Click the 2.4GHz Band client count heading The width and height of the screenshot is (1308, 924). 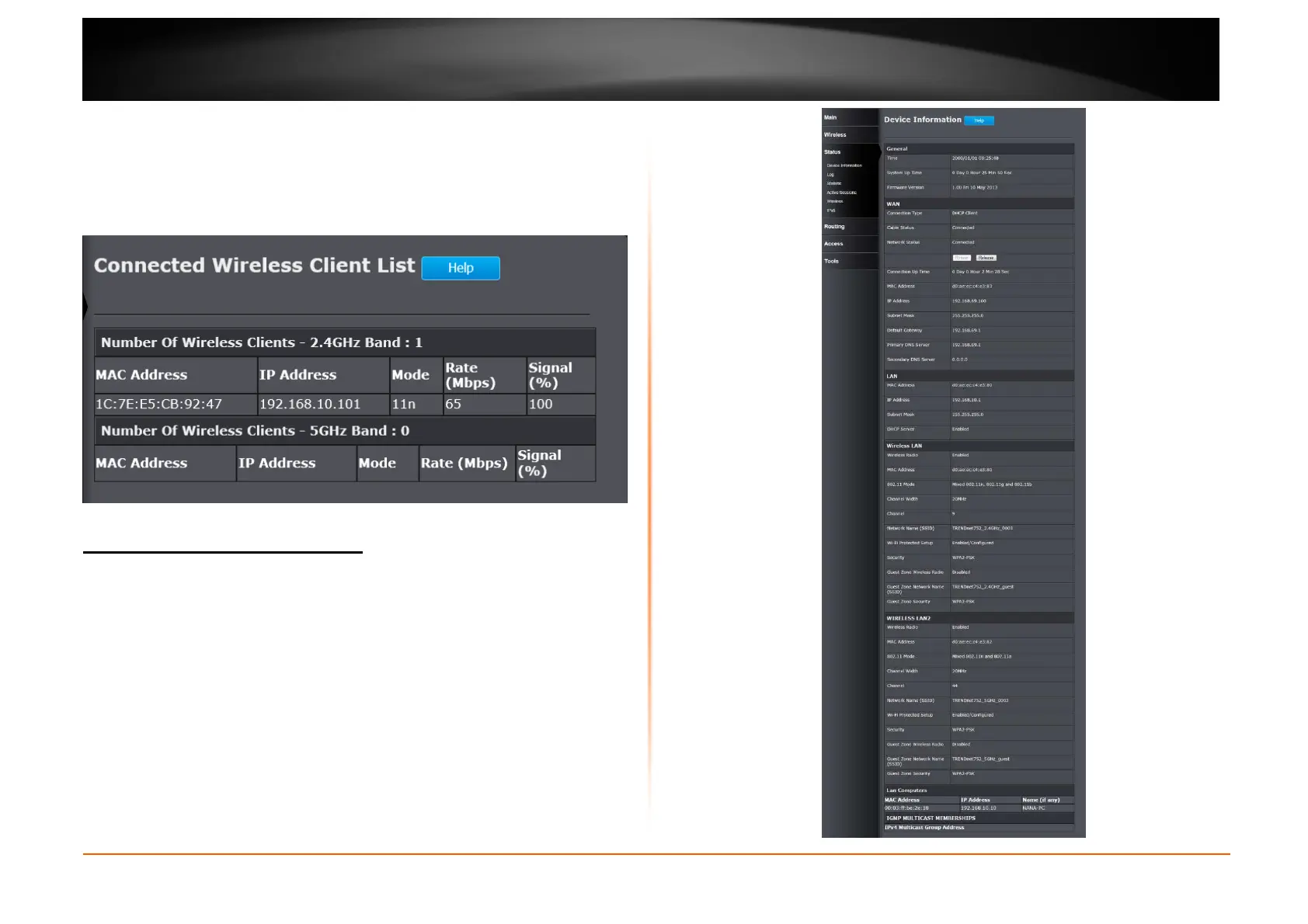click(x=262, y=342)
